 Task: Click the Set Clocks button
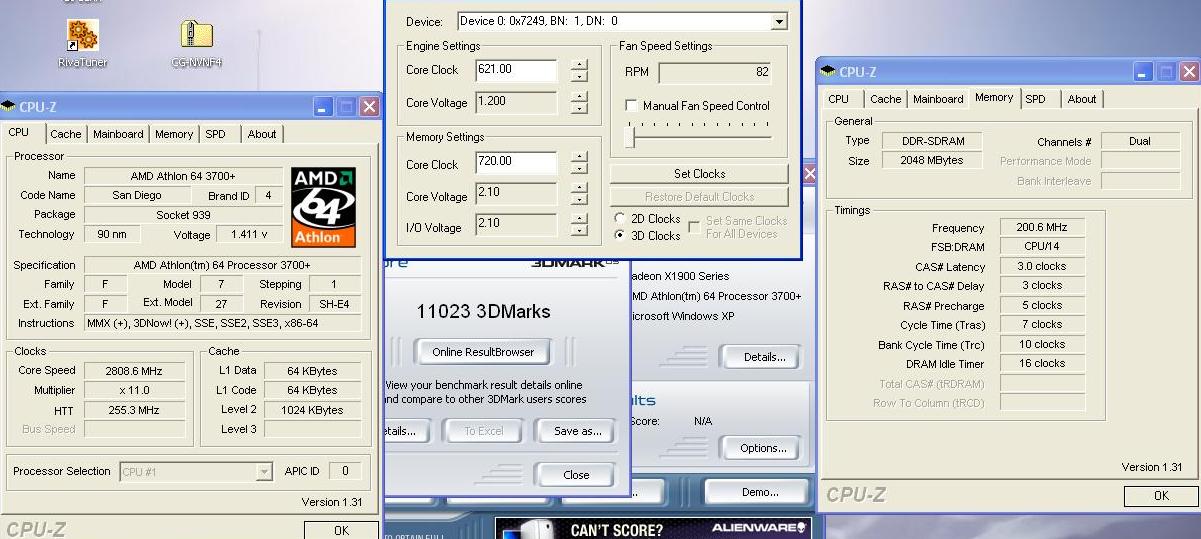point(699,173)
